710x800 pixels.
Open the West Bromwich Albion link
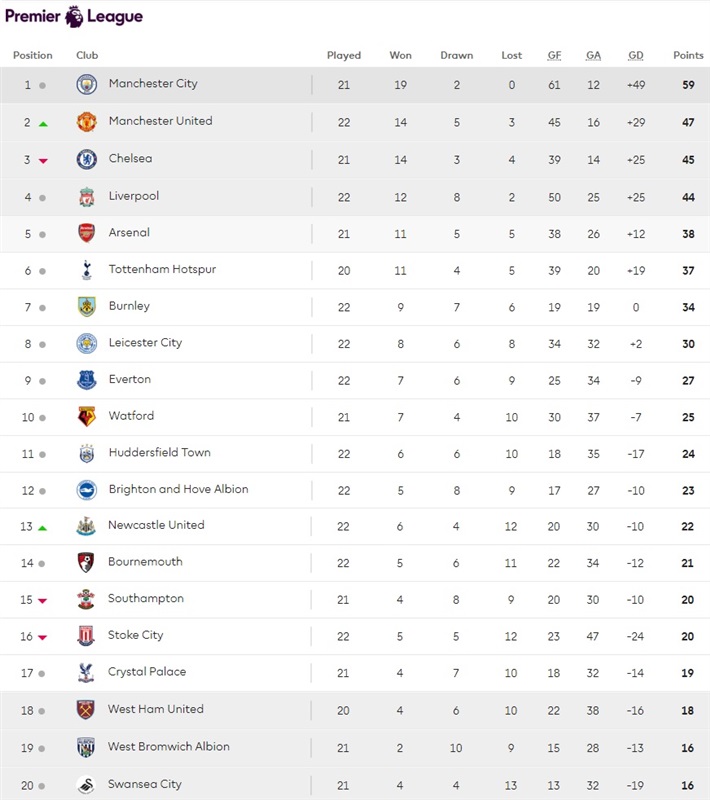point(169,746)
